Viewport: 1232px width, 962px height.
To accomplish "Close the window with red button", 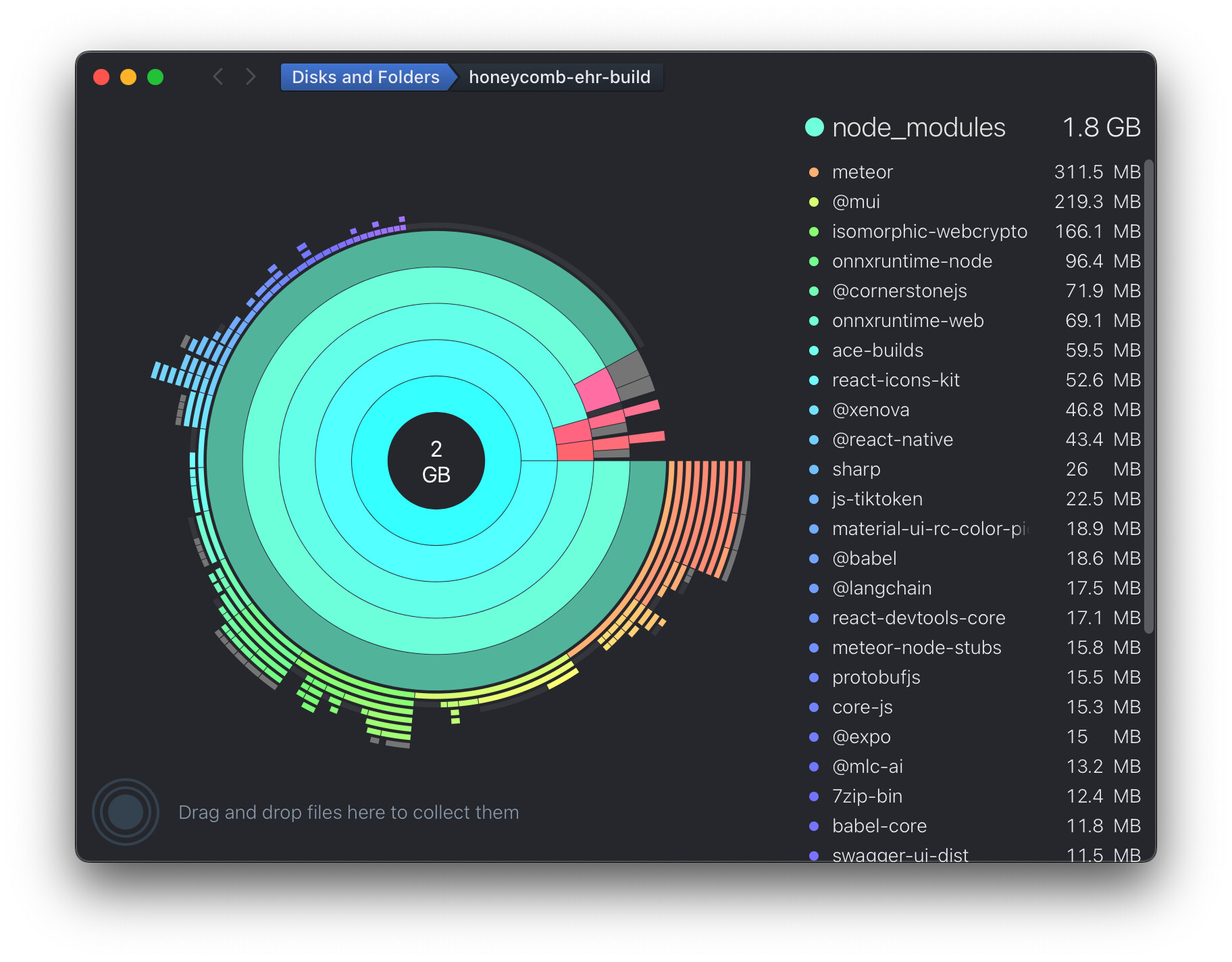I will (101, 77).
